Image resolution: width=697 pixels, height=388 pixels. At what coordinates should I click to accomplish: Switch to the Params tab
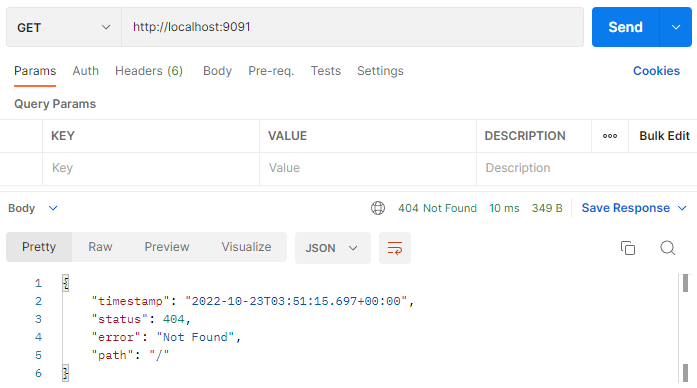[x=35, y=71]
